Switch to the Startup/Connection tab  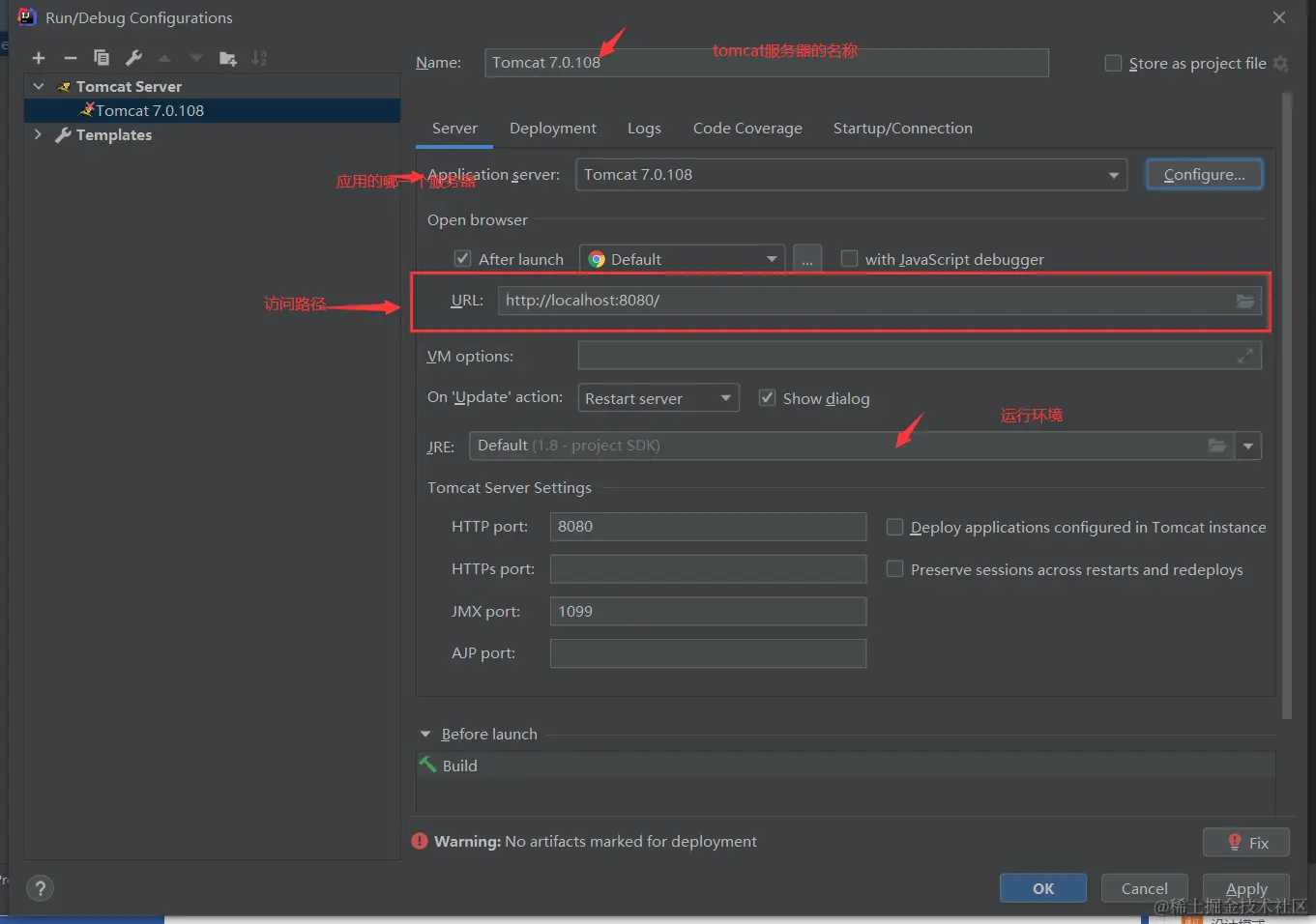click(903, 129)
